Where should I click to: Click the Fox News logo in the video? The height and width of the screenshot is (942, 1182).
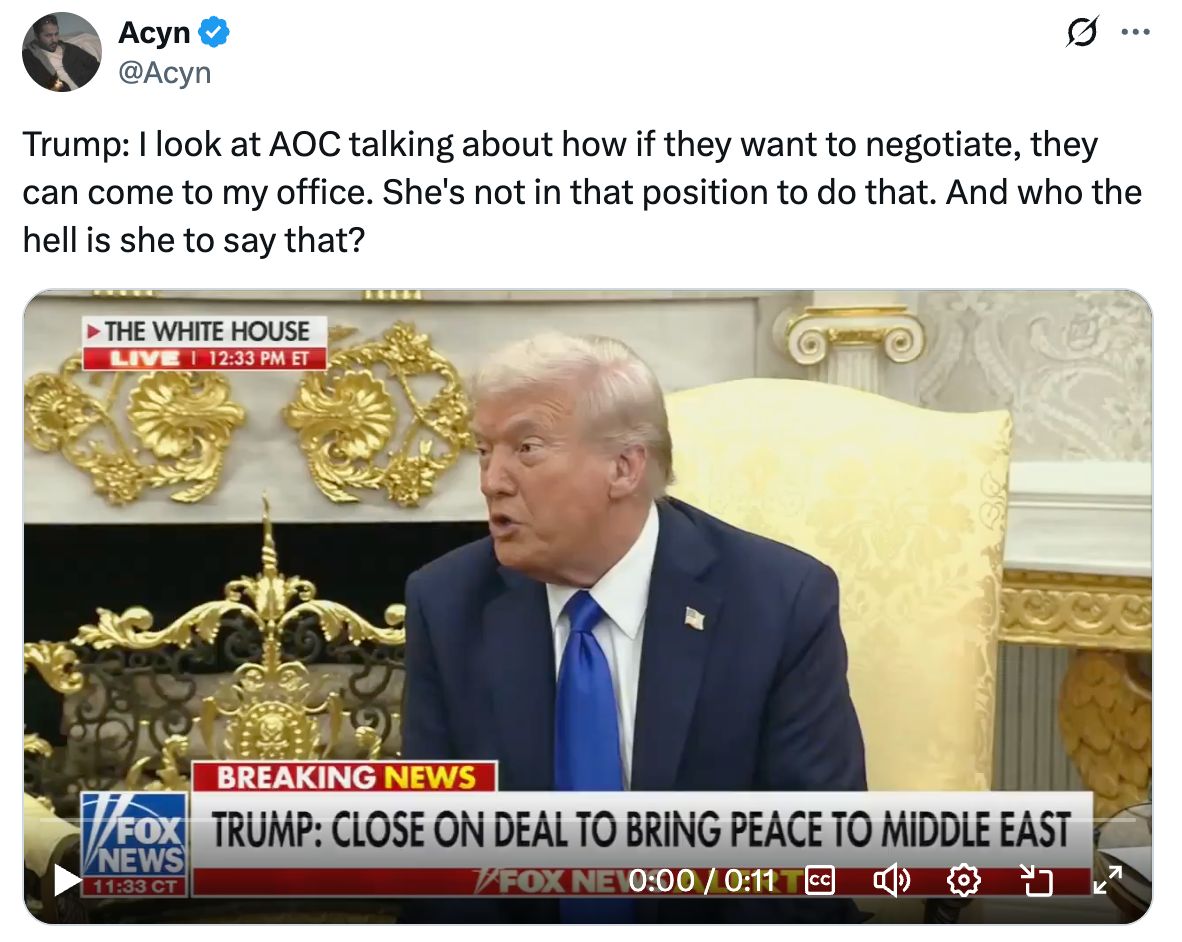(134, 834)
